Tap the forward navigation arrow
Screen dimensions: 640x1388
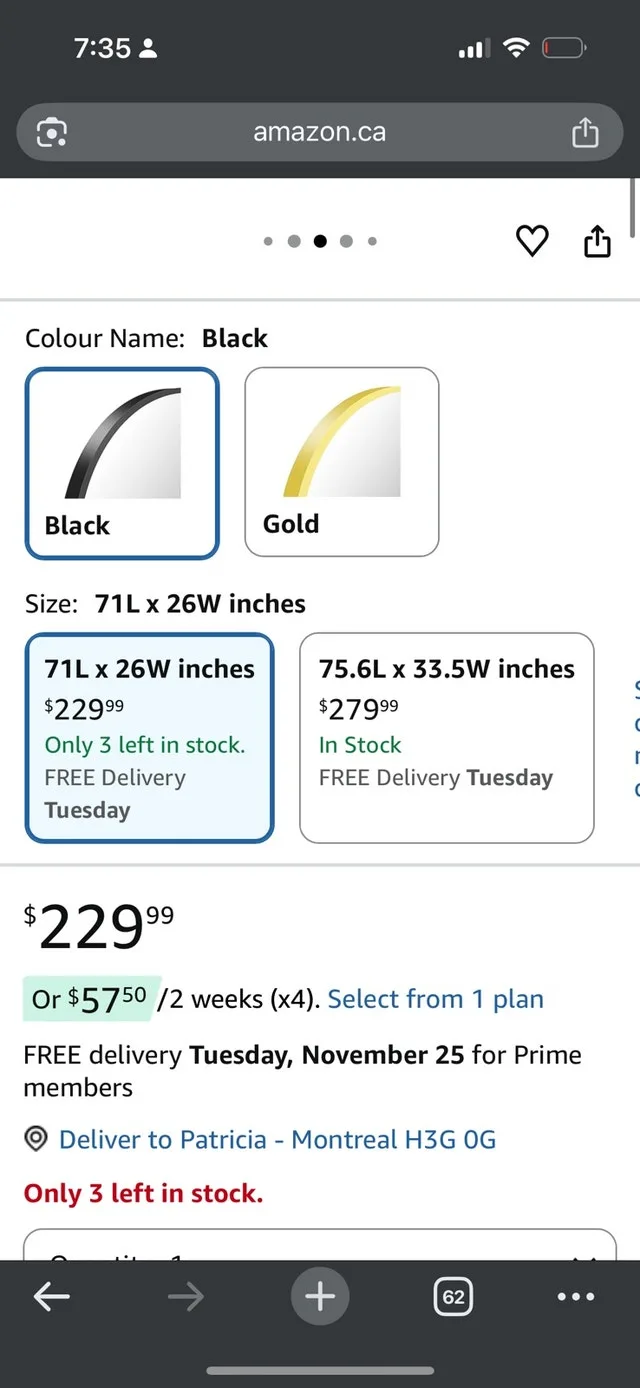pyautogui.click(x=186, y=1296)
